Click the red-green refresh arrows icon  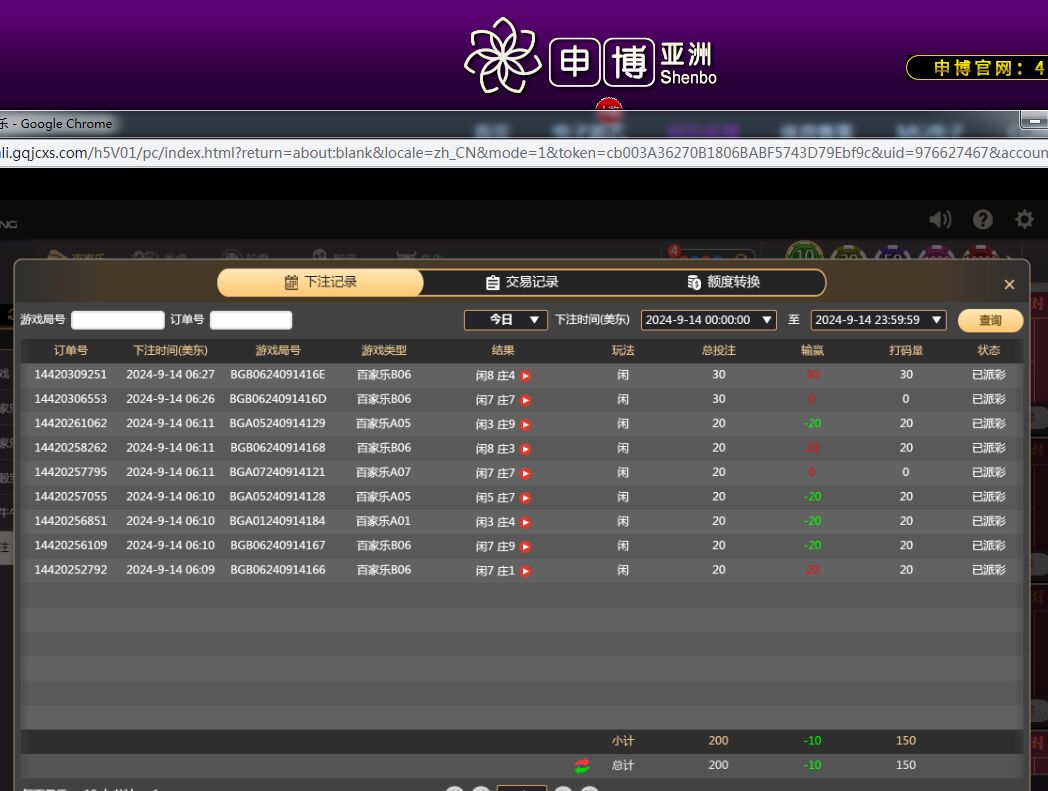pos(582,766)
